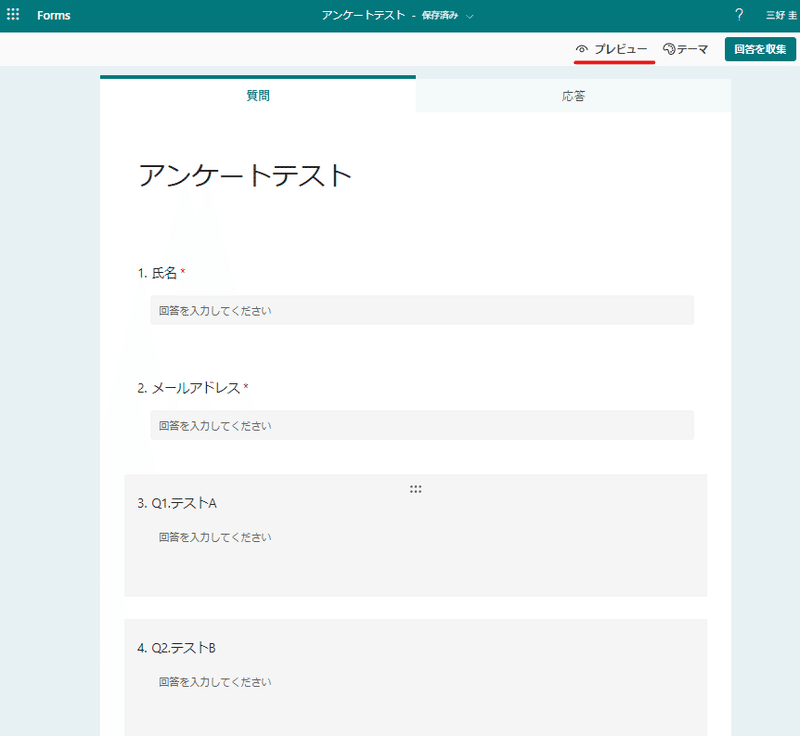800x736 pixels.
Task: Click the プレビュー preview button
Action: coord(612,49)
